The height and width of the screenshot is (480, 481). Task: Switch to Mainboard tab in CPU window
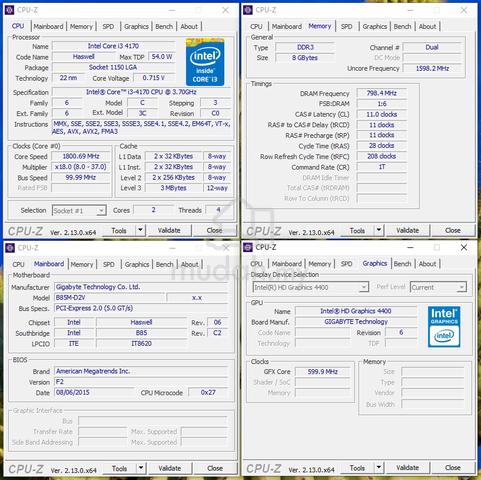click(x=48, y=26)
